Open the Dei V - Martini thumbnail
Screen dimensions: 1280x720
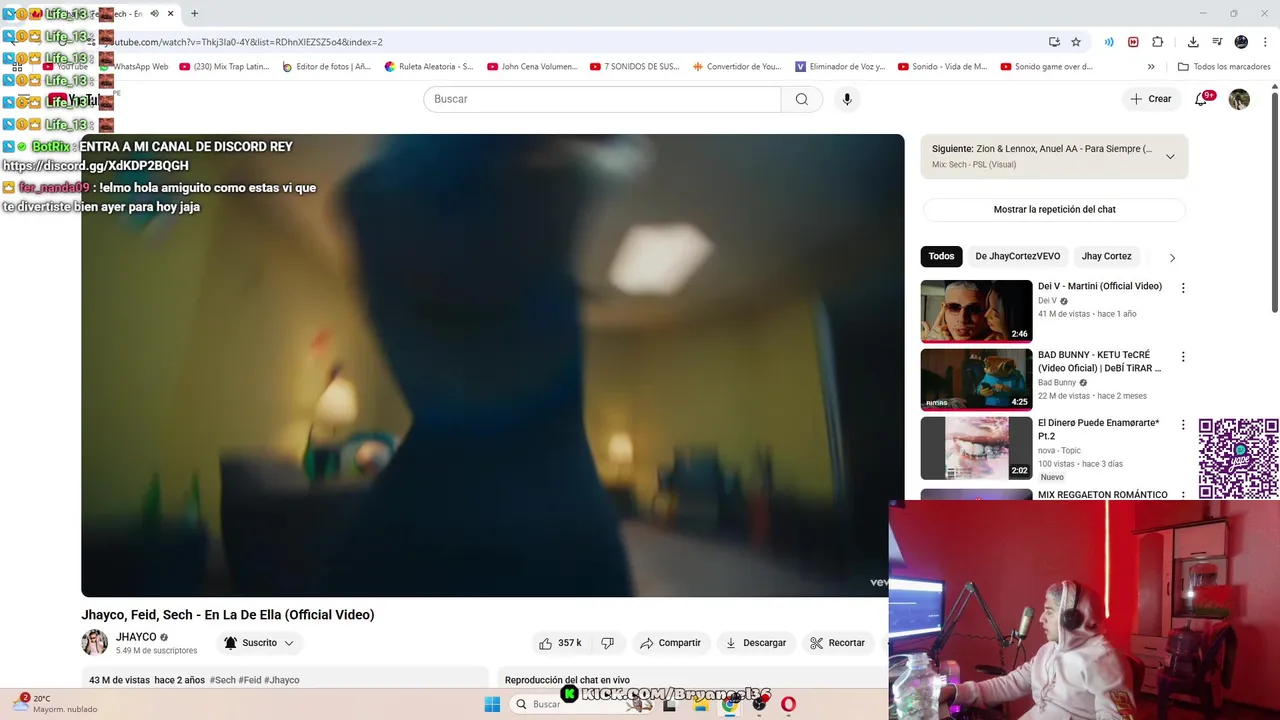pyautogui.click(x=976, y=311)
